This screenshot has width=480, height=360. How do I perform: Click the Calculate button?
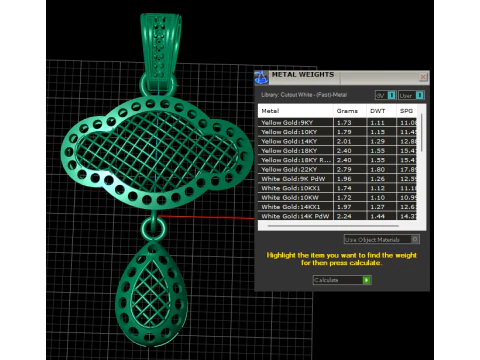coord(342,280)
